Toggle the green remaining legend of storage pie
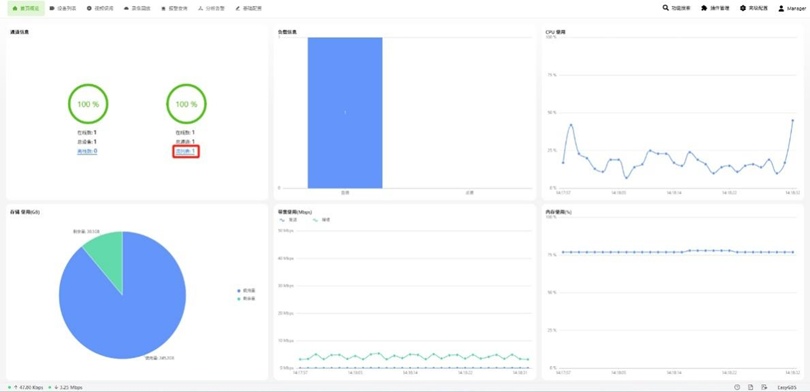Screen dimensions: 810x392 point(246,299)
